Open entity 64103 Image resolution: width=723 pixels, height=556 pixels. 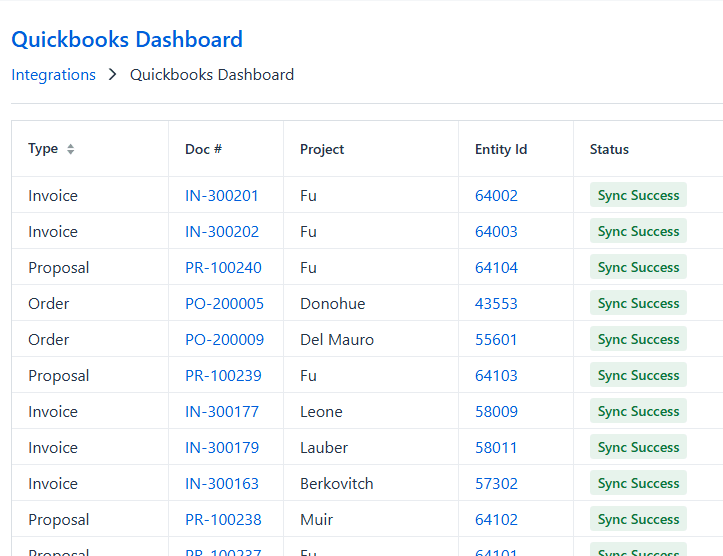click(496, 375)
